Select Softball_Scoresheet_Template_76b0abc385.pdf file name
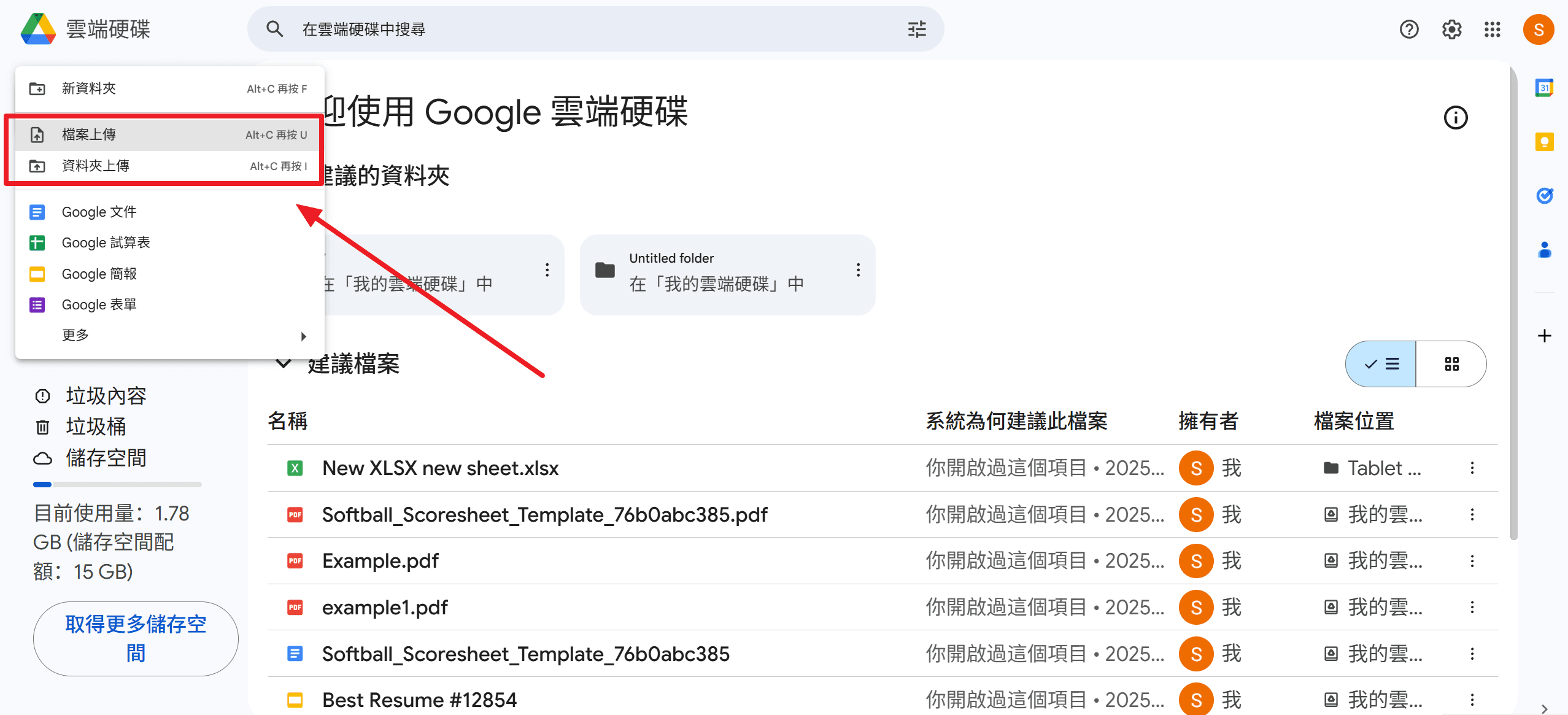1568x715 pixels. tap(545, 515)
